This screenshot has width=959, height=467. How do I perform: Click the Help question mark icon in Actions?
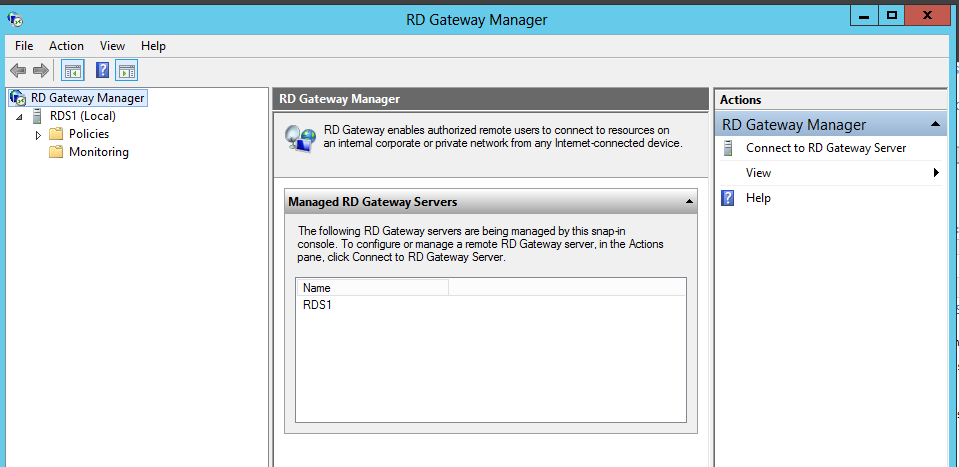tap(728, 198)
